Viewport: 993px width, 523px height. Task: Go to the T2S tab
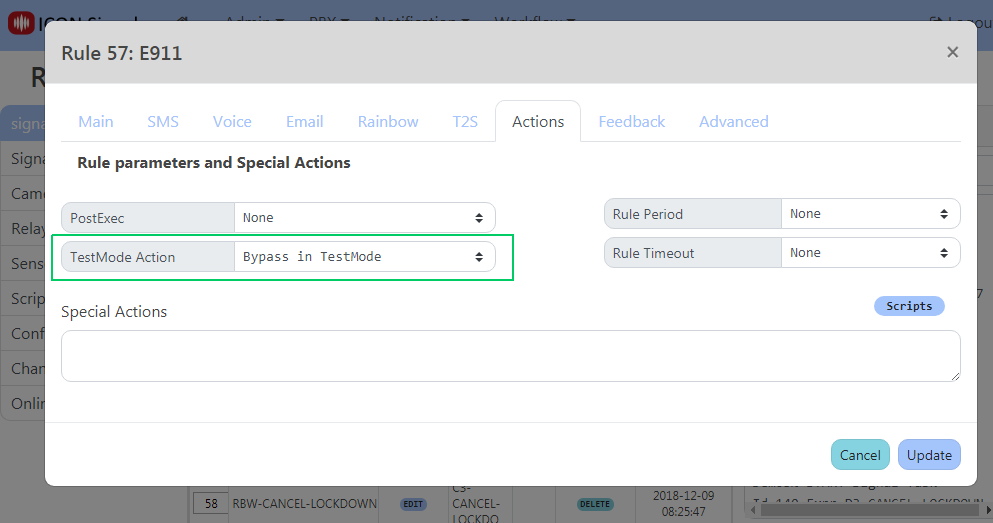[465, 121]
